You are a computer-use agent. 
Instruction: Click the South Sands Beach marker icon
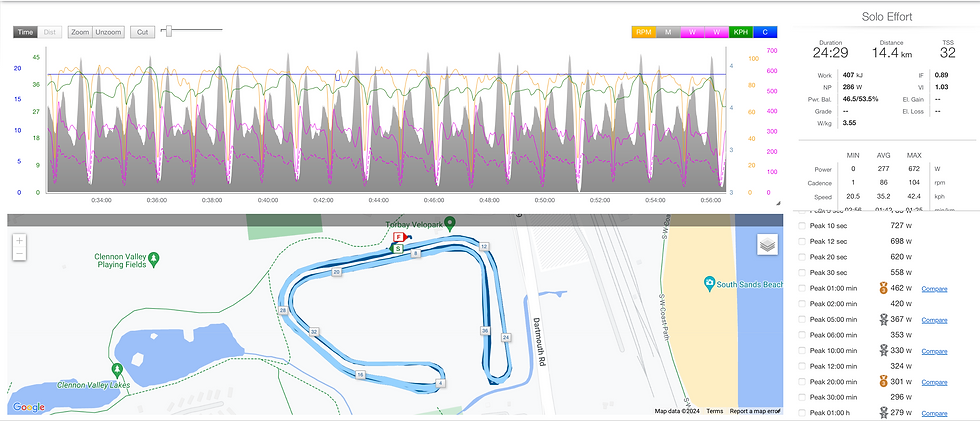[x=709, y=283]
